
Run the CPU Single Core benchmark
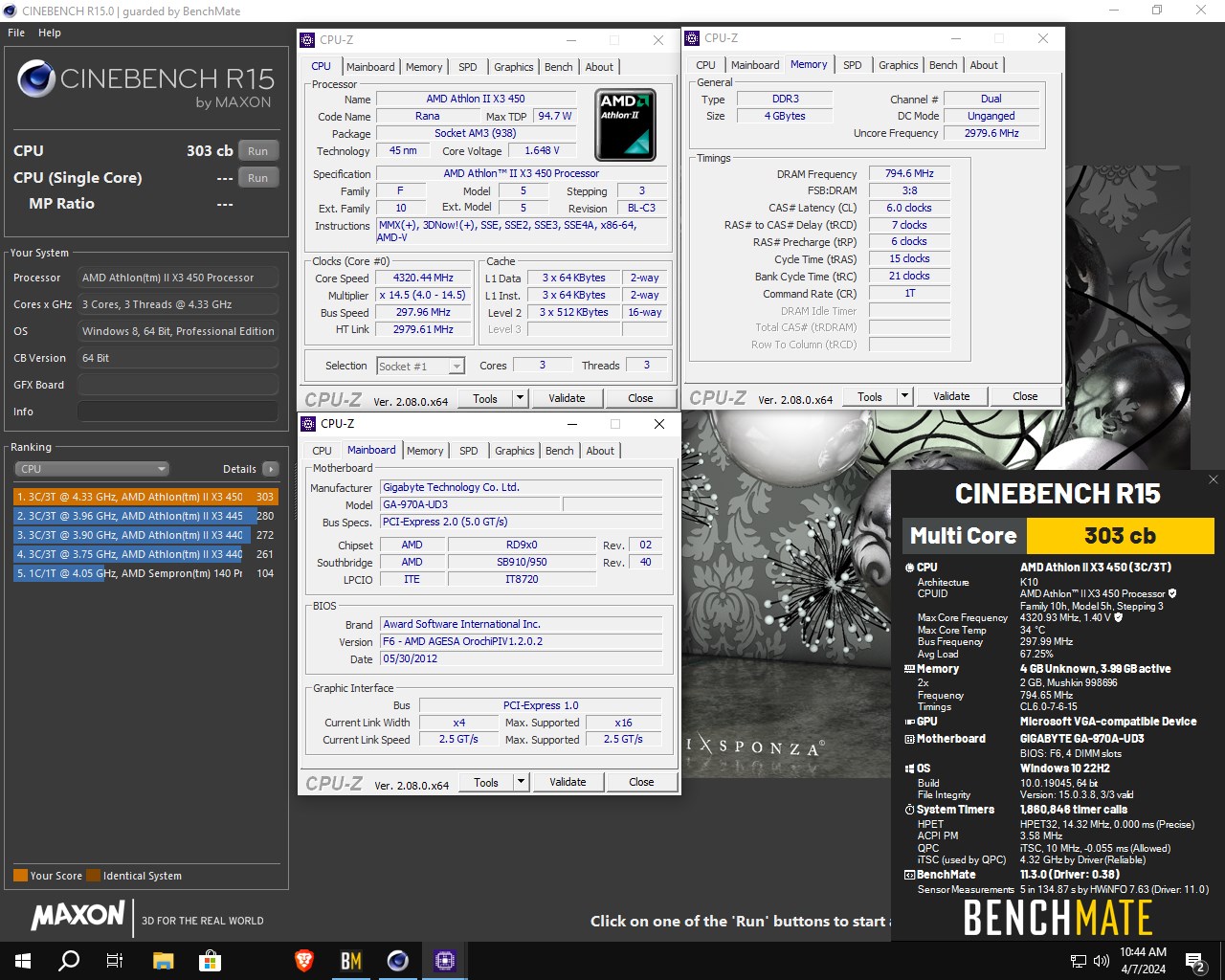tap(258, 178)
